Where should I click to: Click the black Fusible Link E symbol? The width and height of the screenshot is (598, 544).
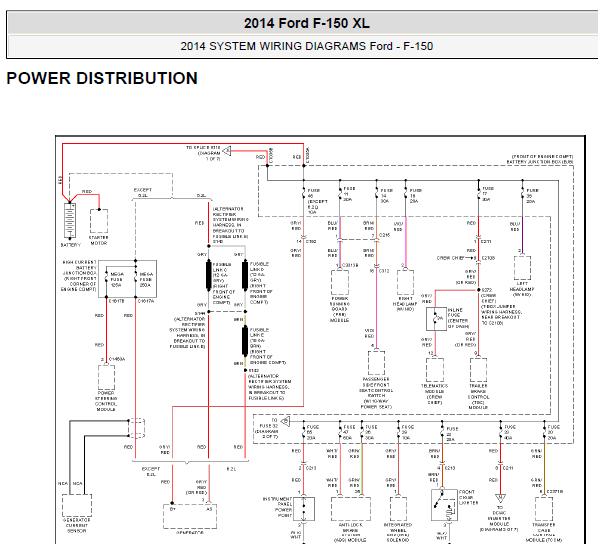click(245, 341)
